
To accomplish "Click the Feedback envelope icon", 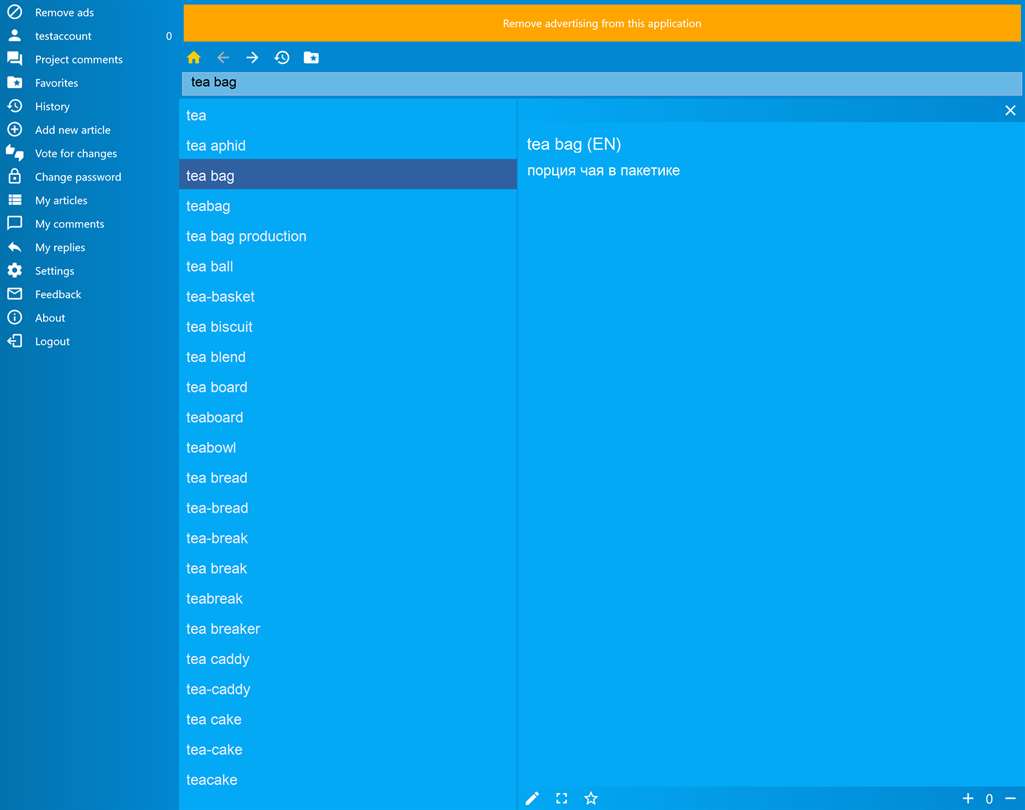I will click(14, 294).
